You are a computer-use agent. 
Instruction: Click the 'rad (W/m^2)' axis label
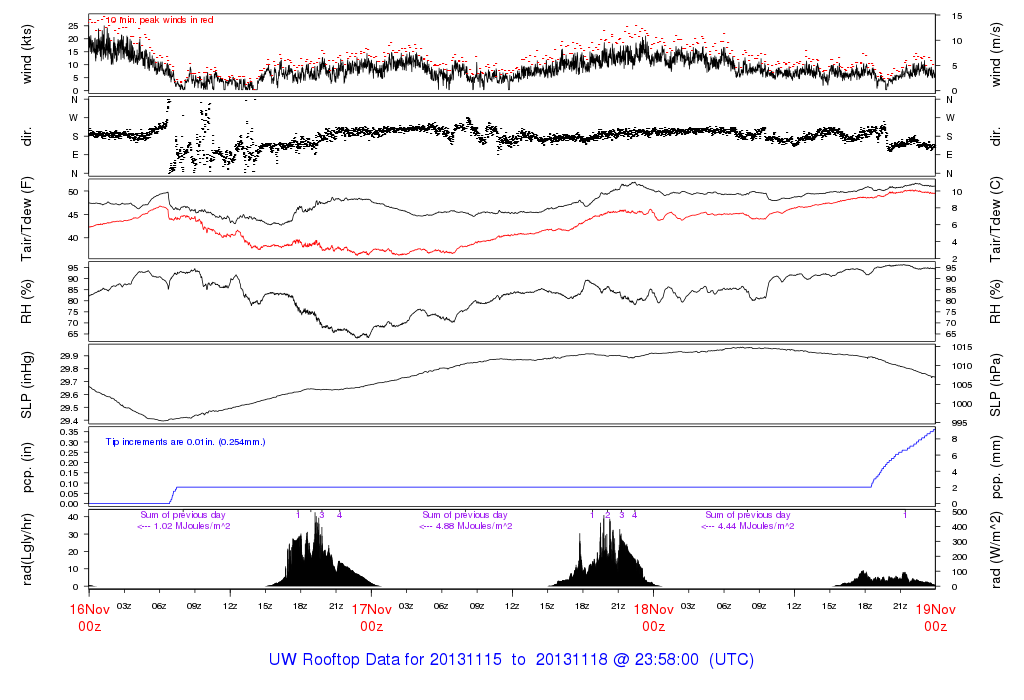[995, 550]
